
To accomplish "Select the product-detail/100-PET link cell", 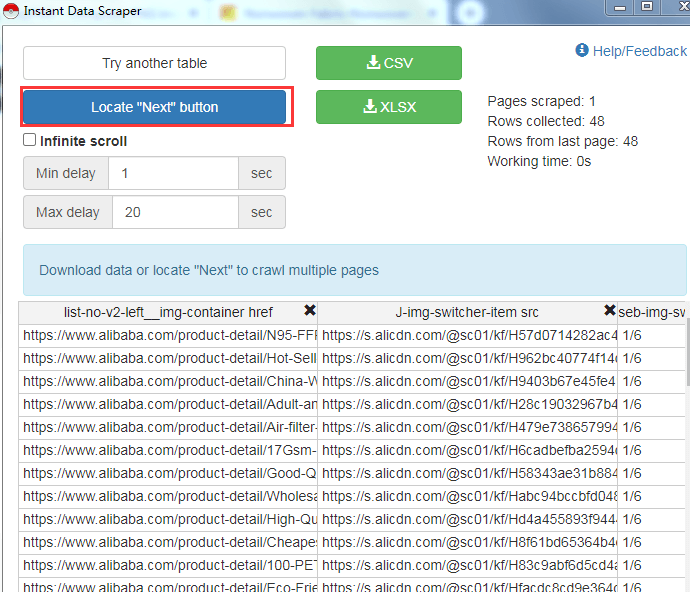I will 168,565.
